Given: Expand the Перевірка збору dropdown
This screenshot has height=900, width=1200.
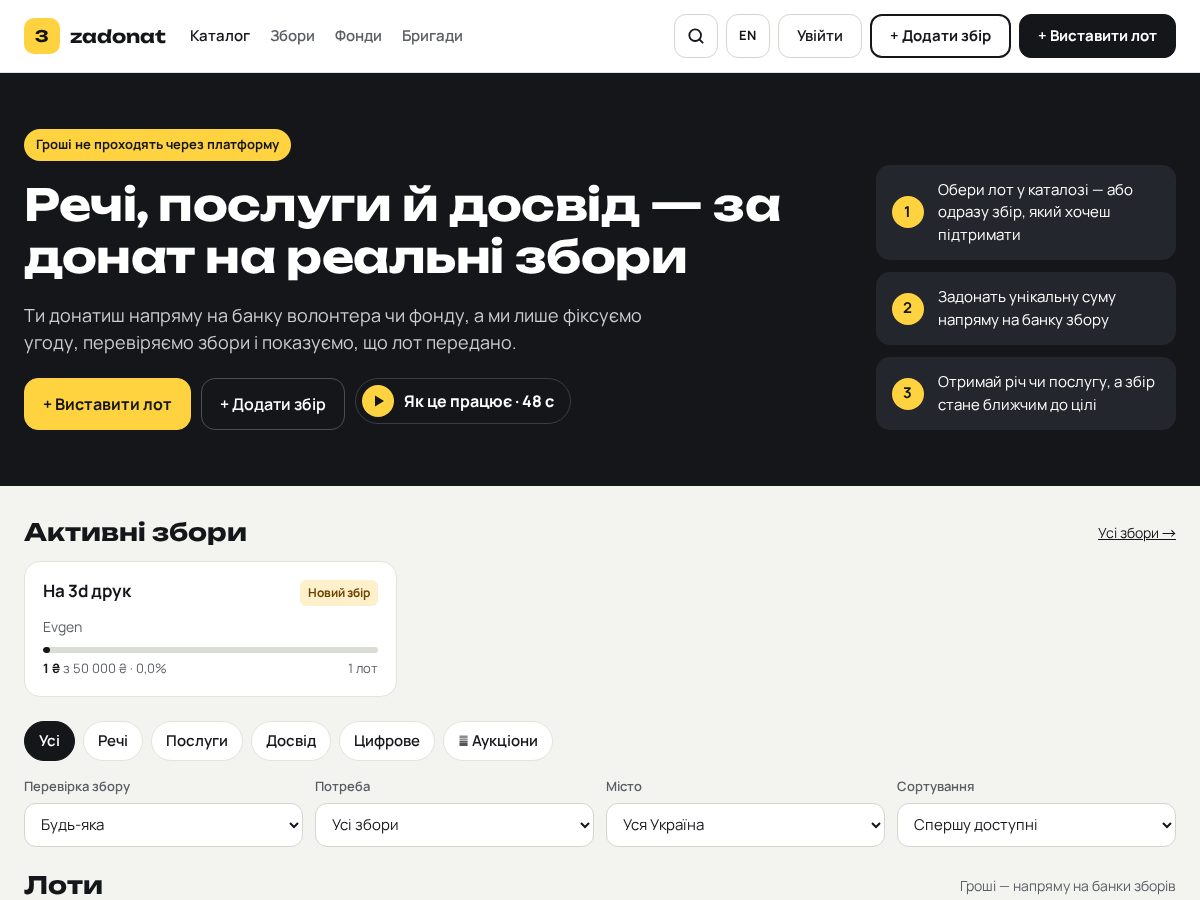Looking at the screenshot, I should pos(163,825).
